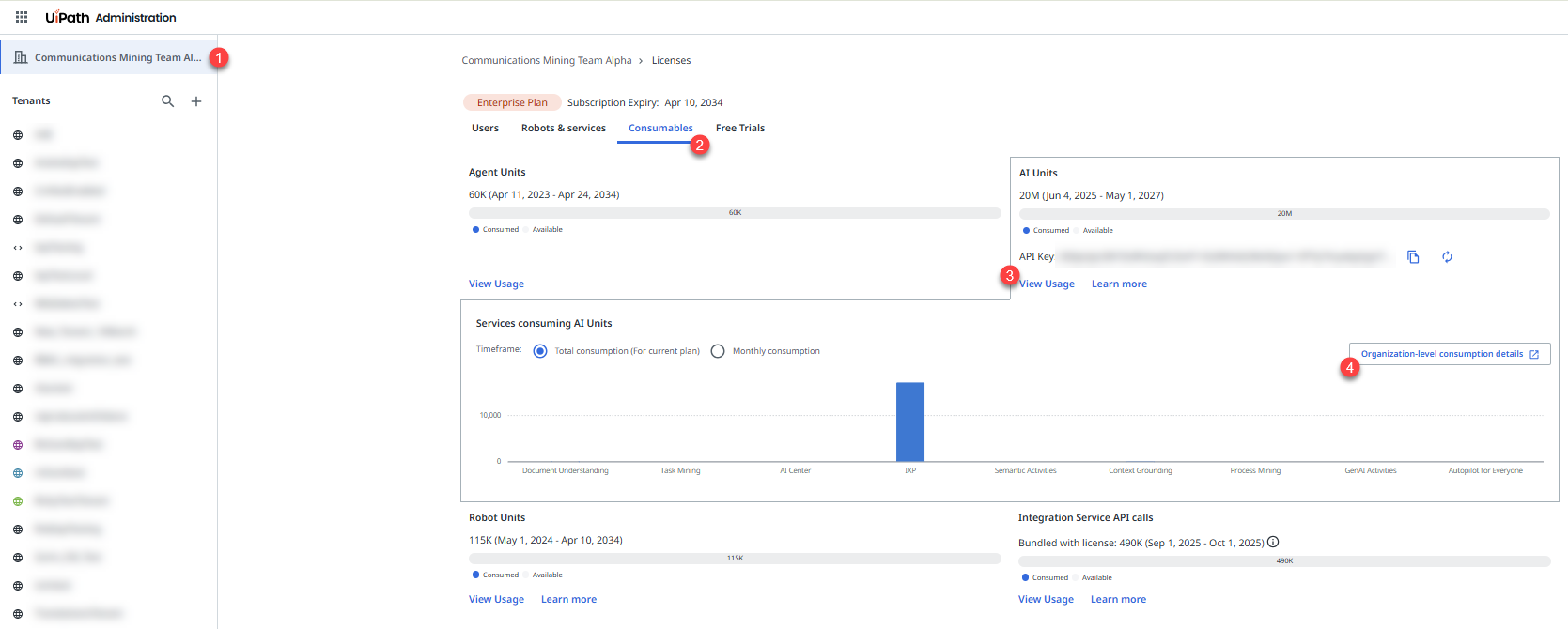Open info icon beside Bundled with license

point(1273,542)
